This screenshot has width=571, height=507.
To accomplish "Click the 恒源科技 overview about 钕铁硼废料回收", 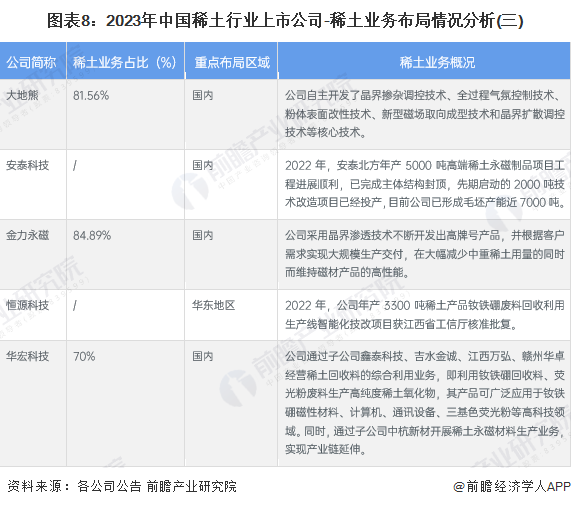I will coord(425,315).
